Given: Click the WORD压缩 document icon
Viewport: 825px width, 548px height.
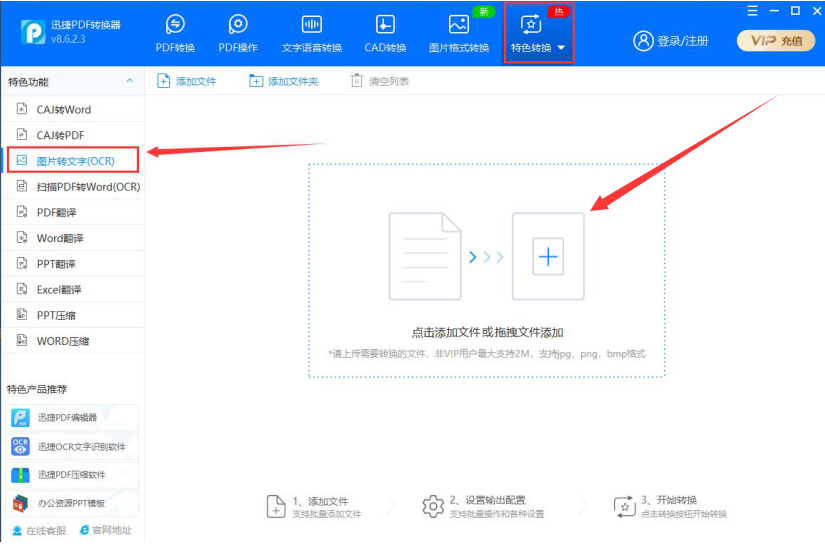Looking at the screenshot, I should tap(22, 340).
